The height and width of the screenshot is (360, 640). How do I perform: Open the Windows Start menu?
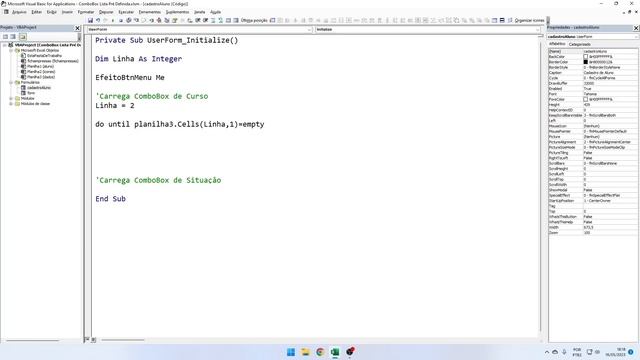tap(291, 352)
